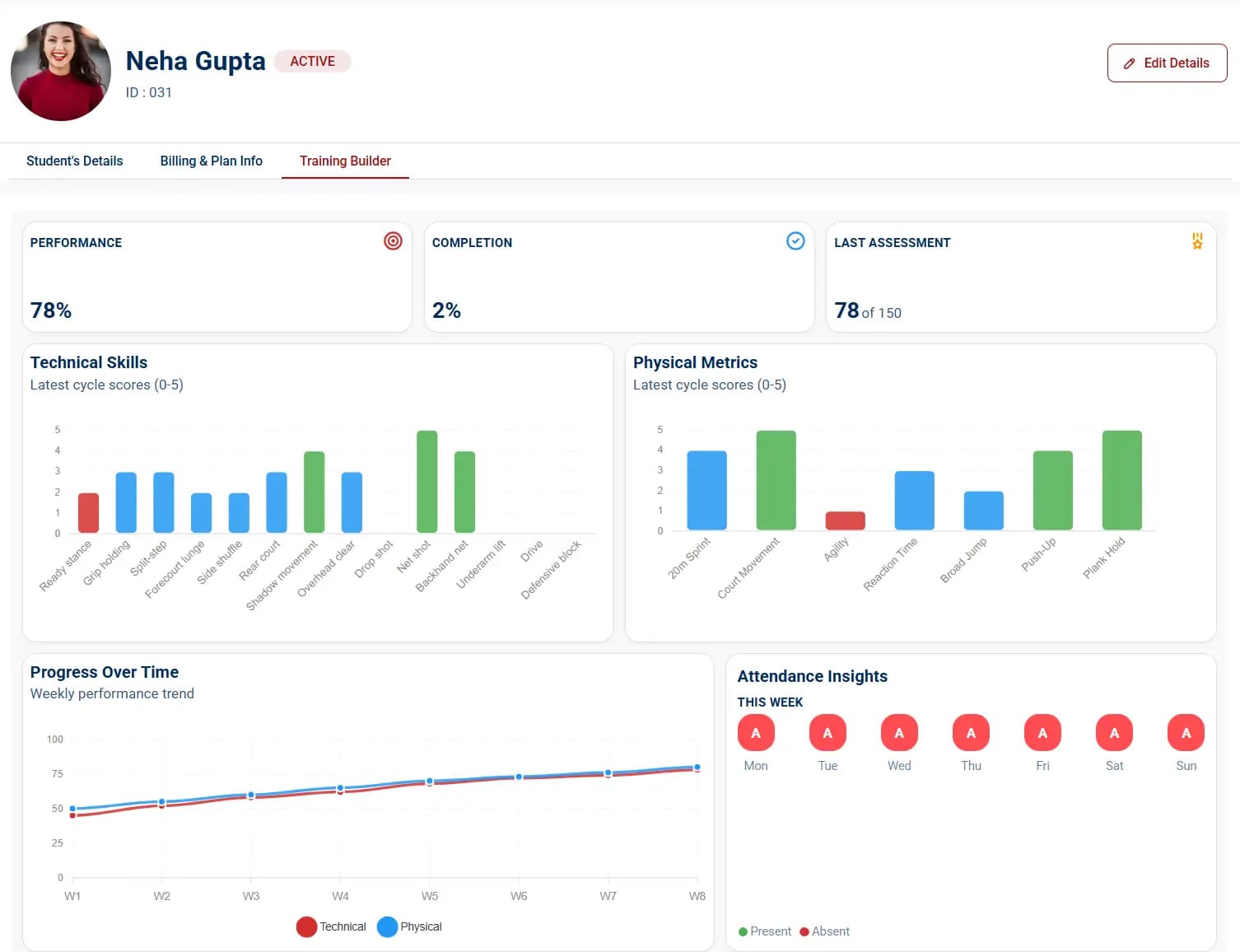This screenshot has height=952, width=1240.
Task: Switch to Billing & Plan Info tab
Action: [x=211, y=161]
